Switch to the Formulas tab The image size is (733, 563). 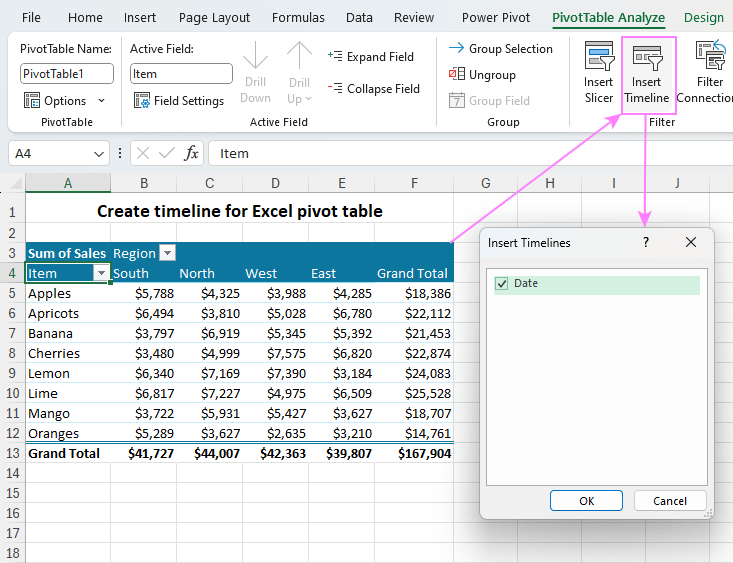[298, 18]
